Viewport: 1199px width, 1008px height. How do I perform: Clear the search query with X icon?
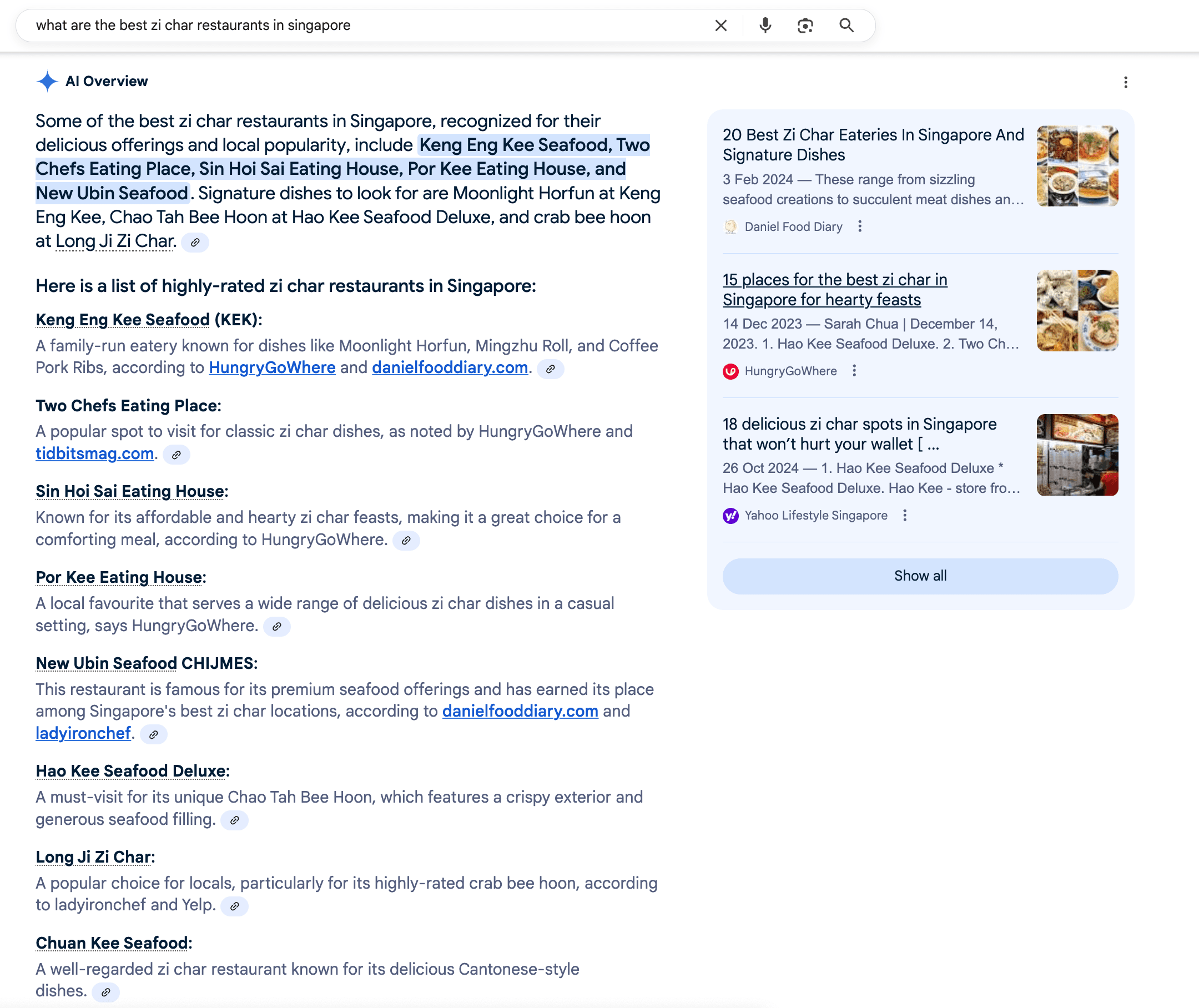click(721, 26)
